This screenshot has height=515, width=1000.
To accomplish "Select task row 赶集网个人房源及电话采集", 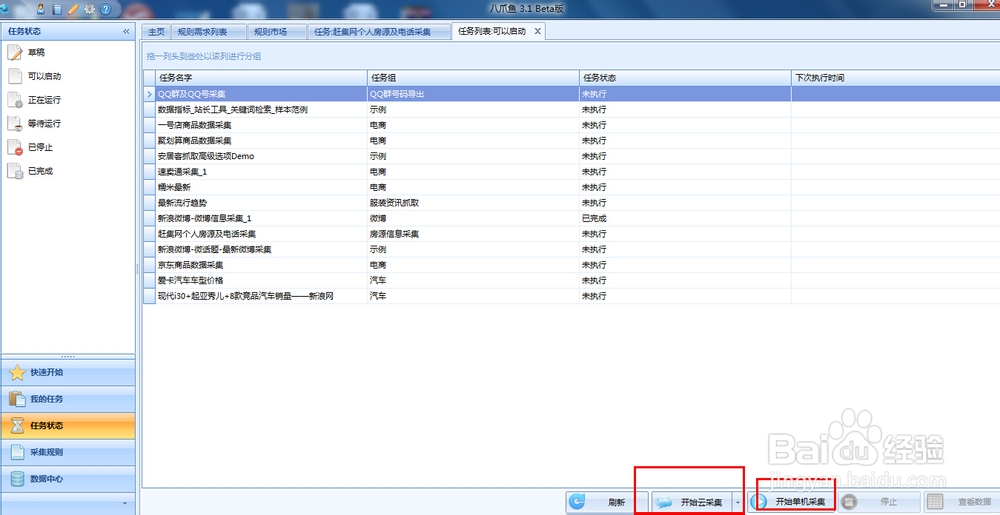I will [x=571, y=234].
